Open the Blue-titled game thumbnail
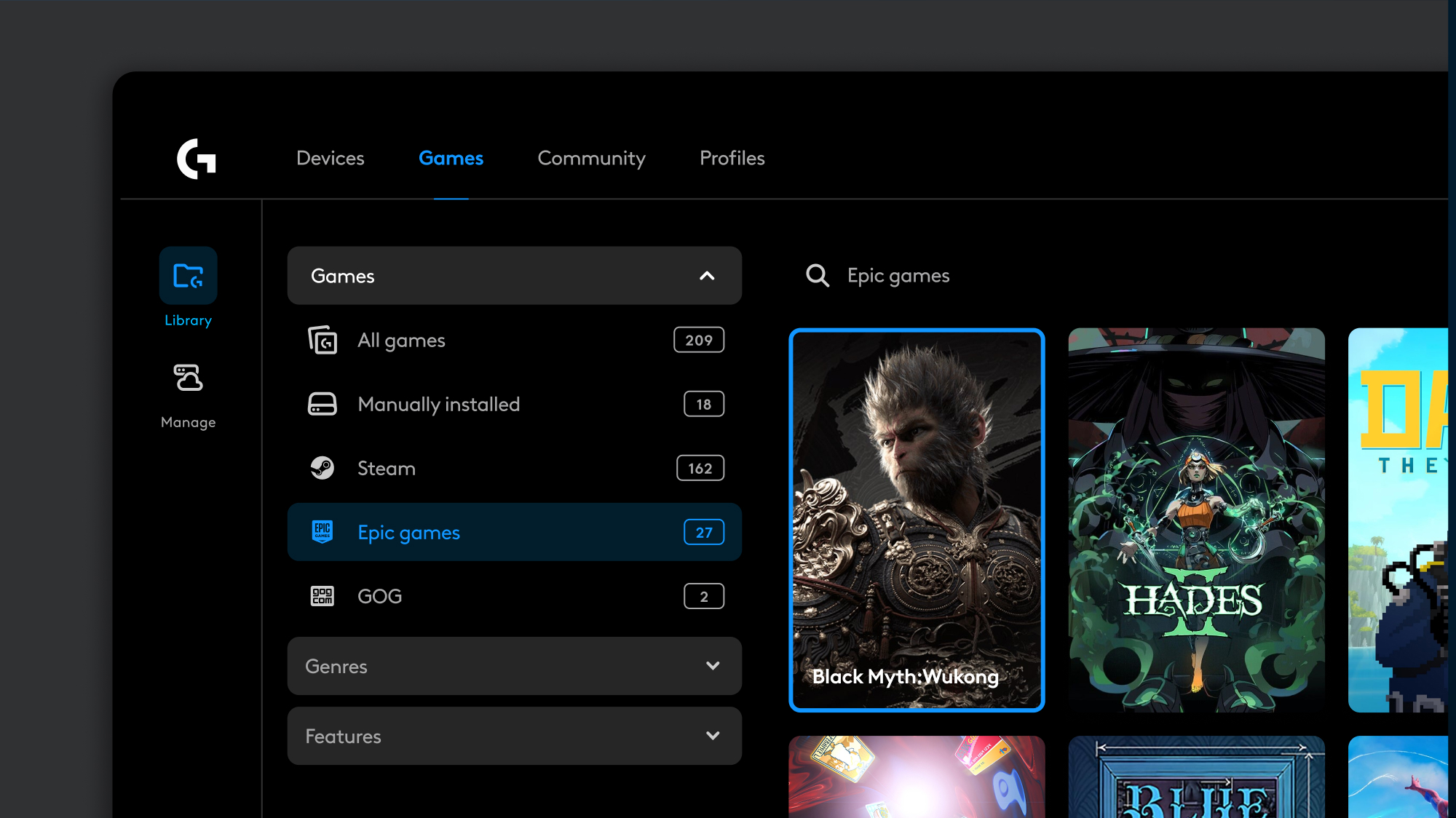1456x818 pixels. point(1196,777)
